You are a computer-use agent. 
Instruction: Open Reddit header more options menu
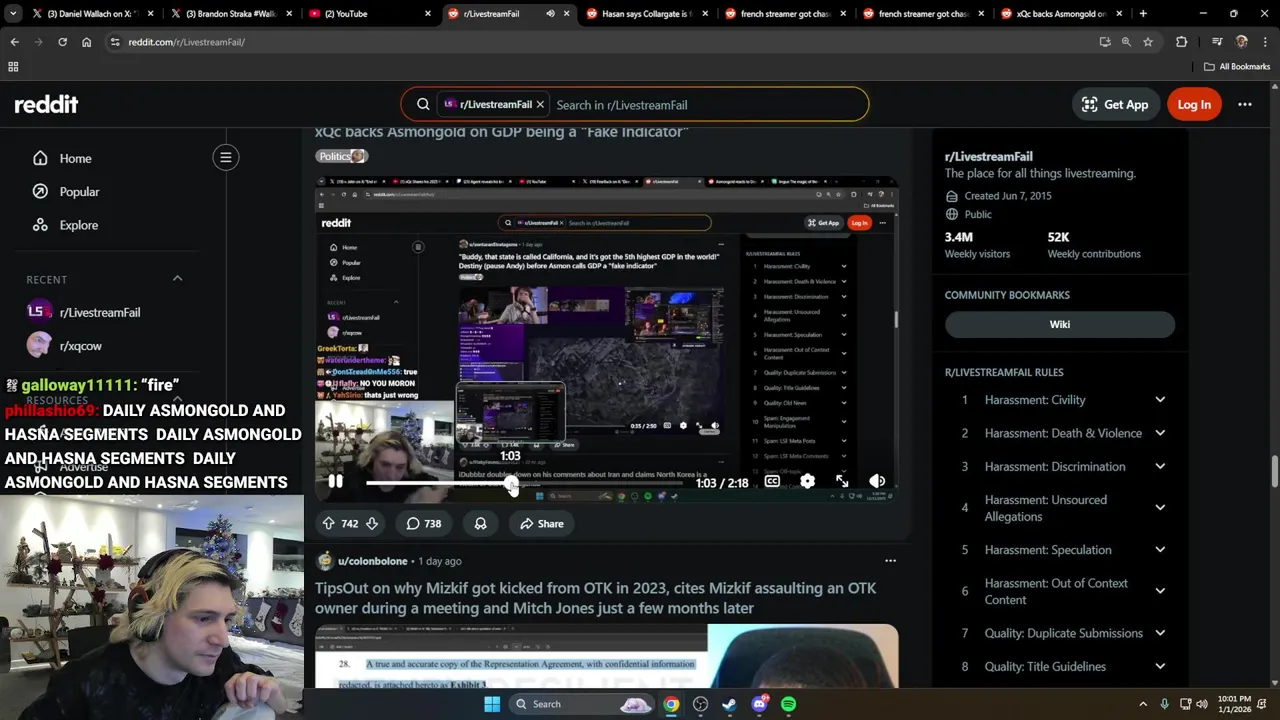point(1245,104)
